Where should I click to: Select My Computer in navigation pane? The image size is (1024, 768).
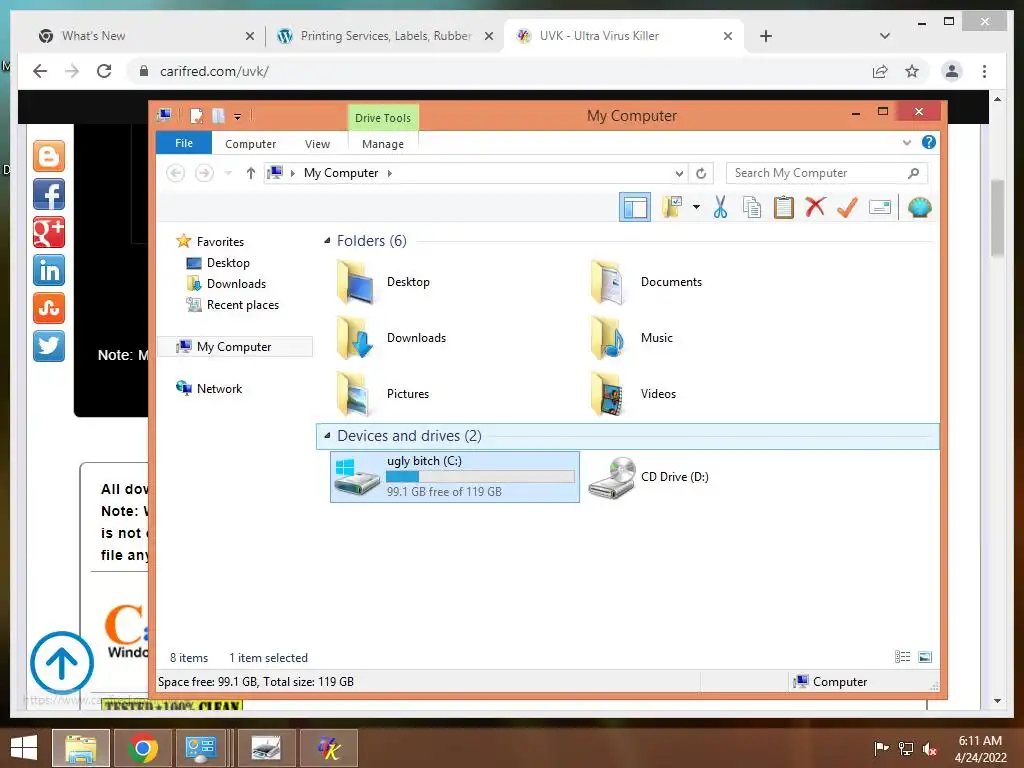pos(234,347)
